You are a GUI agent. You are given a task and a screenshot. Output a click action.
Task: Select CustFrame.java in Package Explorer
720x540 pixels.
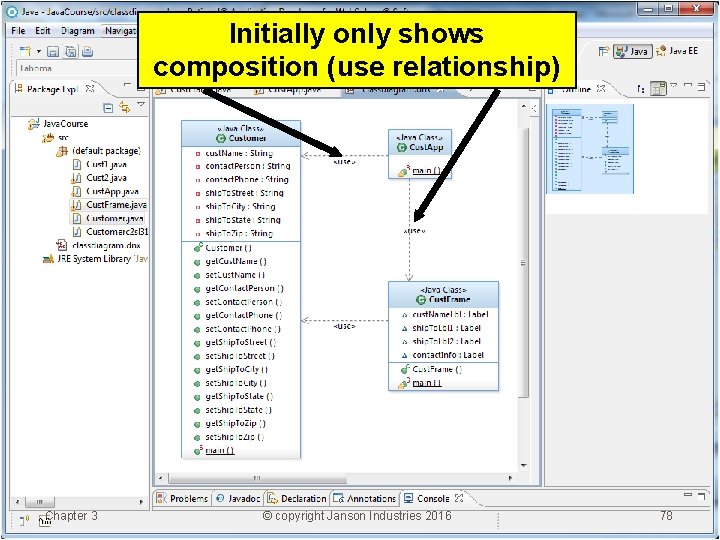click(109, 205)
